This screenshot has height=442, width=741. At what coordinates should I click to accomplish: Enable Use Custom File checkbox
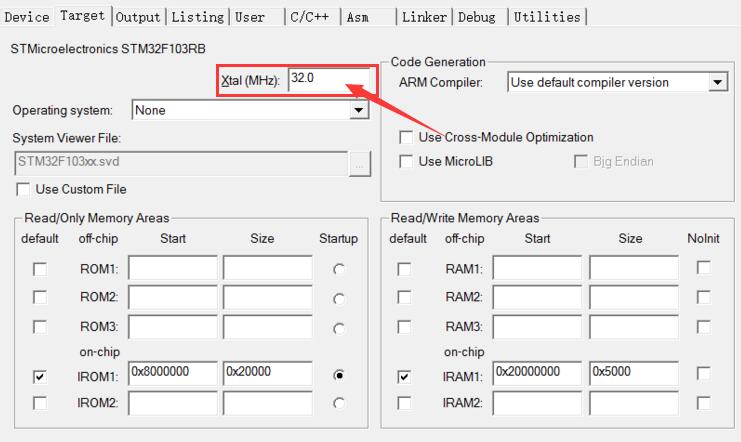click(x=23, y=189)
